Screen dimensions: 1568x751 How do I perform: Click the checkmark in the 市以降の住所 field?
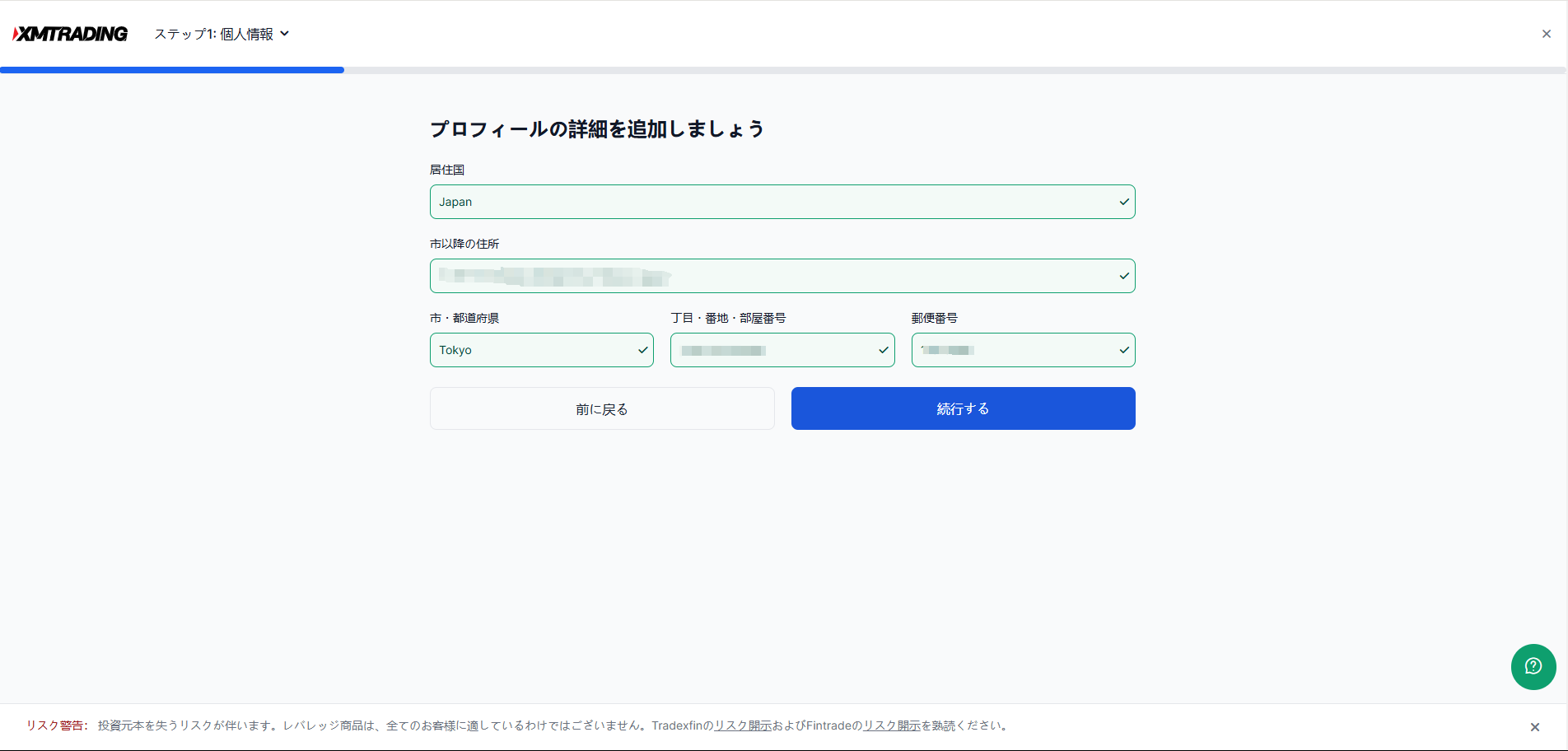1123,276
